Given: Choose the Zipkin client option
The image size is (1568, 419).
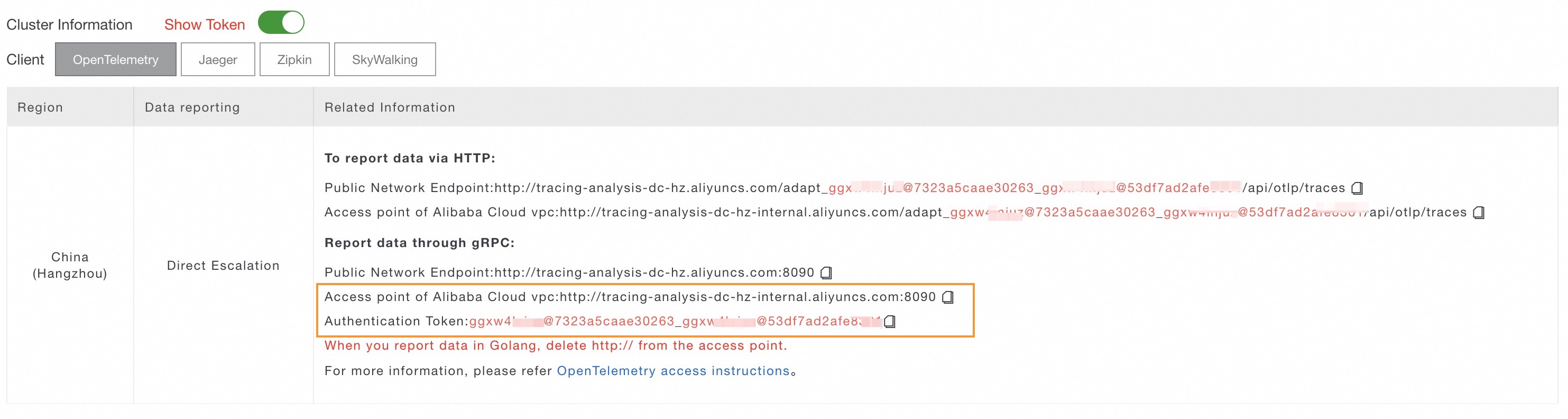Looking at the screenshot, I should [294, 60].
